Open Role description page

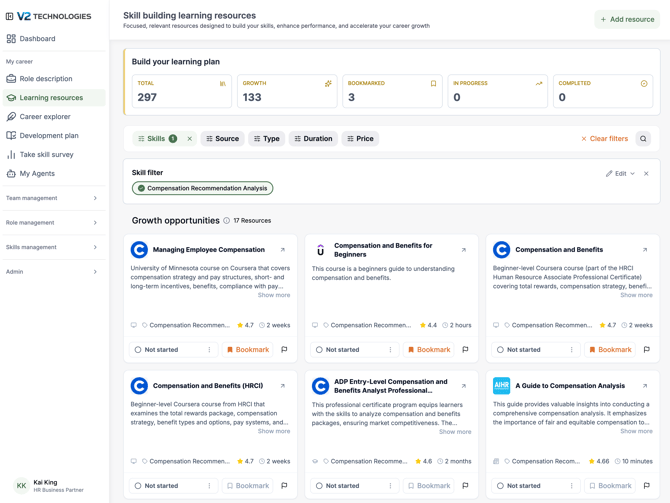[54, 79]
